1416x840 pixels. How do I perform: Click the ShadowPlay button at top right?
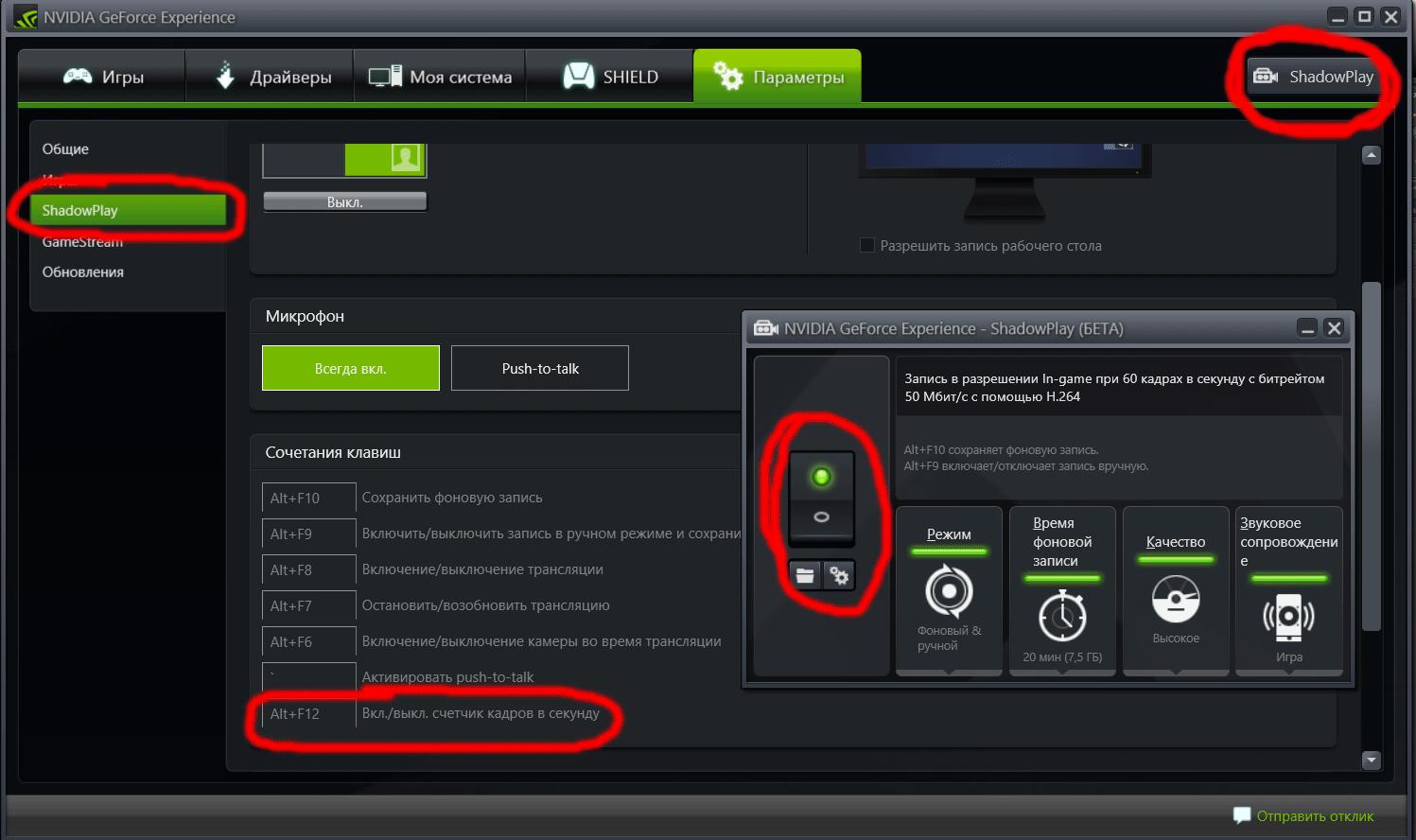coord(1313,77)
